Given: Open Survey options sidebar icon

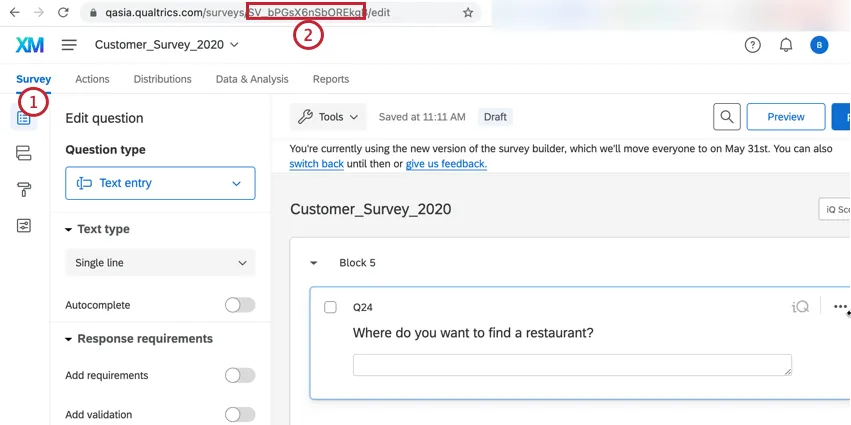Looking at the screenshot, I should click(x=24, y=226).
